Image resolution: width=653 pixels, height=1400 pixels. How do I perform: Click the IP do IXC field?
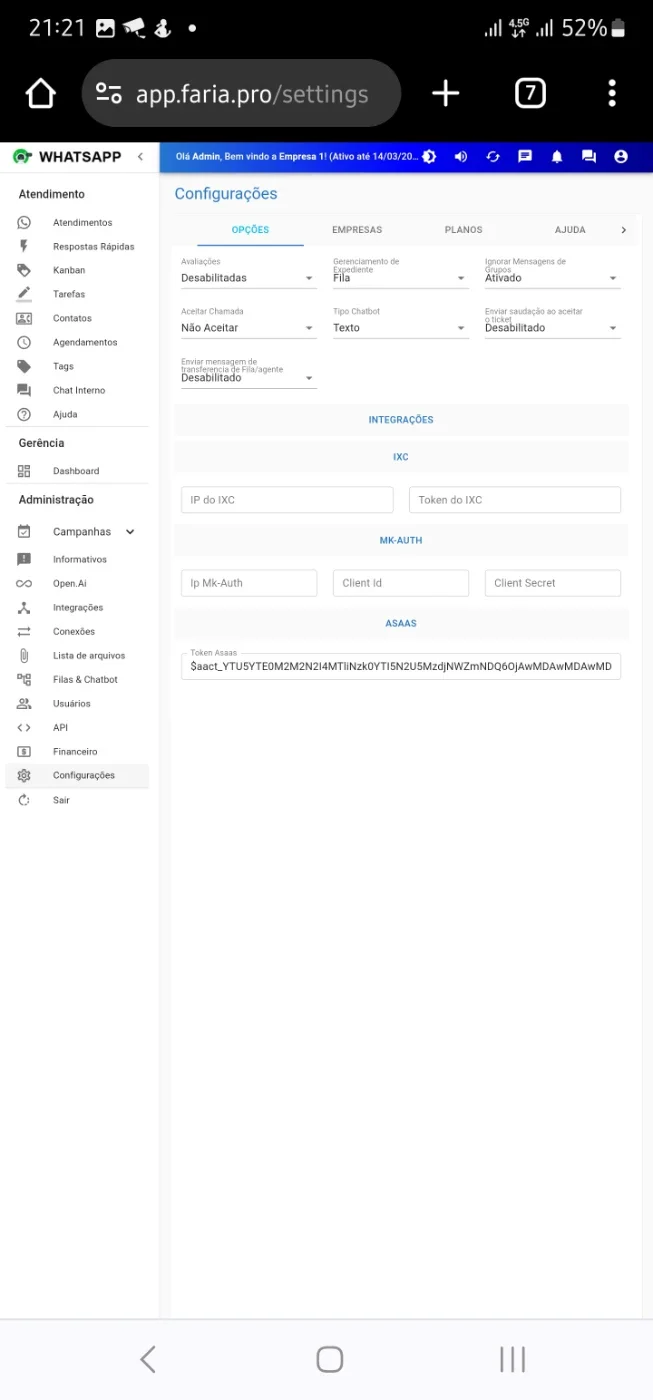[287, 500]
